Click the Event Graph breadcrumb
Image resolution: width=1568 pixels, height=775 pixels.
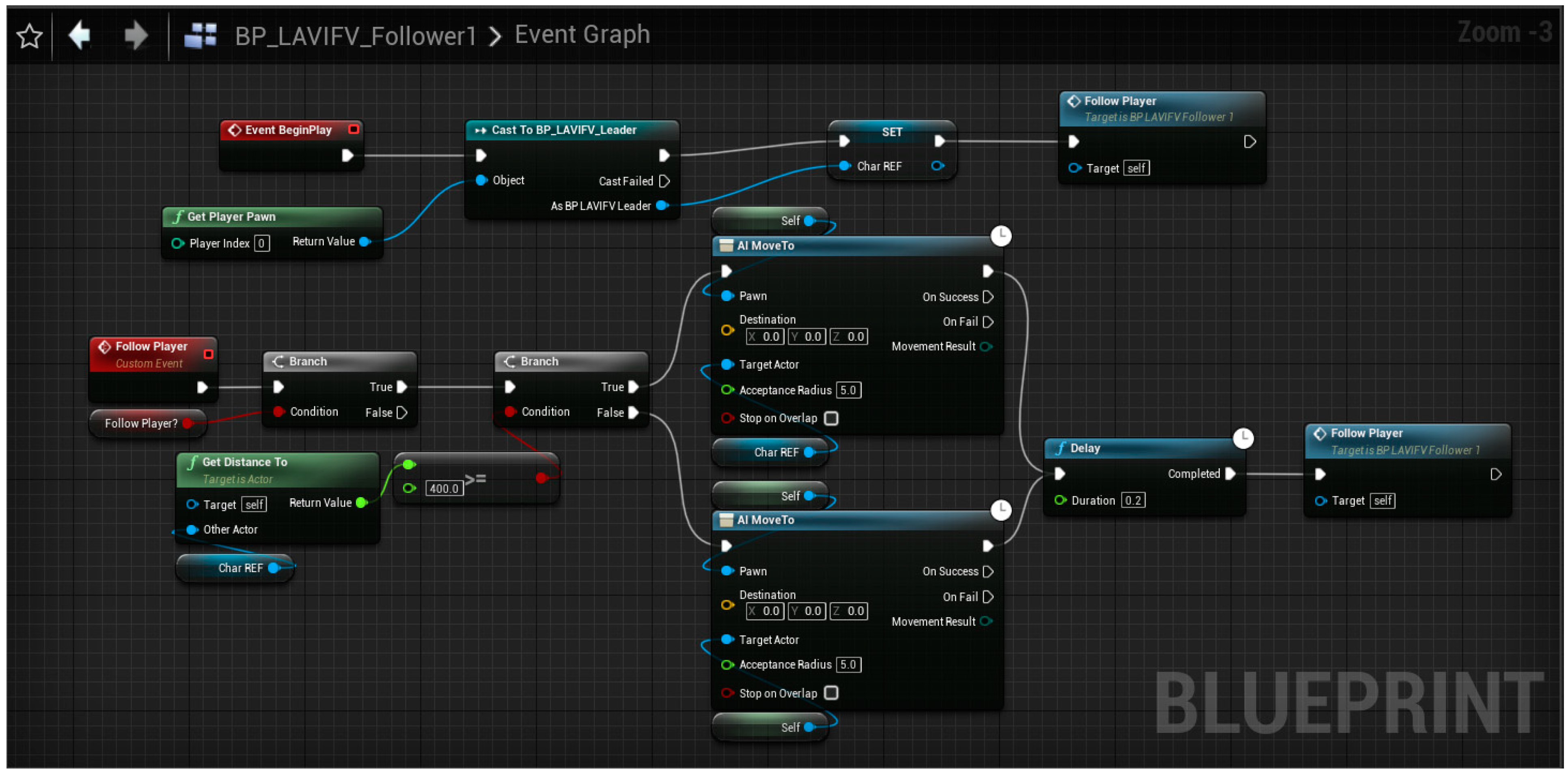pos(582,34)
